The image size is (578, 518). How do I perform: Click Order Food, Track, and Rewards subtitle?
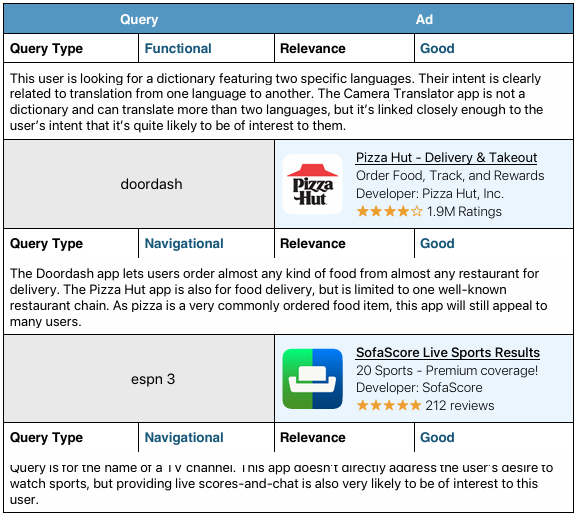tap(450, 175)
